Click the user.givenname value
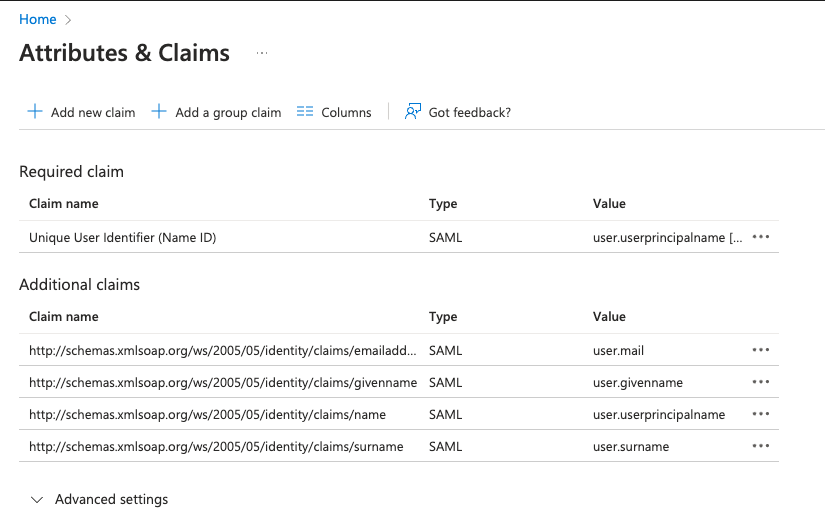 click(638, 383)
